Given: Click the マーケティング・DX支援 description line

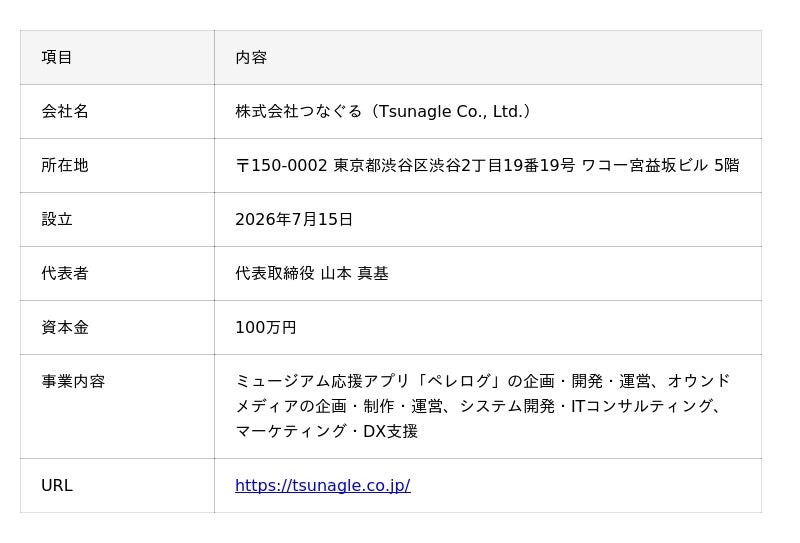Looking at the screenshot, I should tap(327, 432).
